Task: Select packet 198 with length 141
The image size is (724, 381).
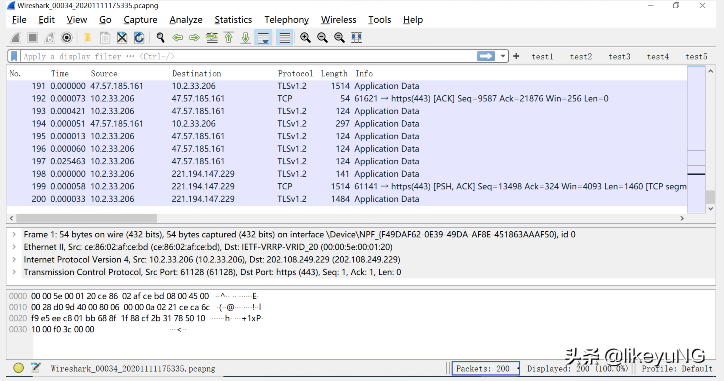Action: click(x=347, y=174)
